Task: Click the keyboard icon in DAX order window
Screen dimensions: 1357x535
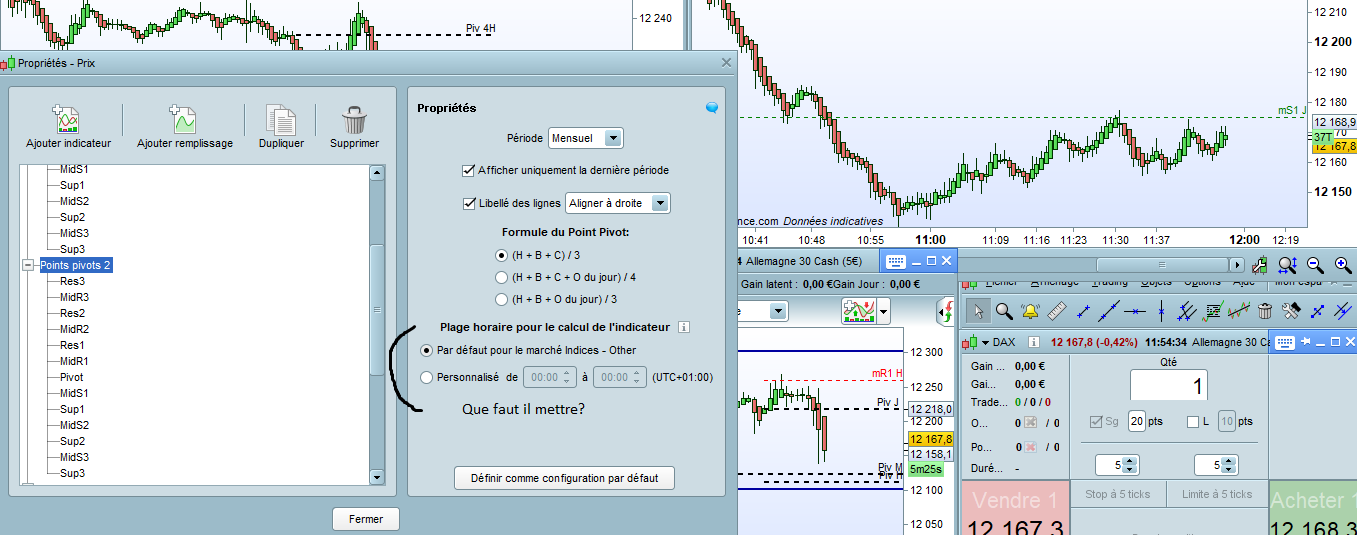Action: click(1285, 342)
